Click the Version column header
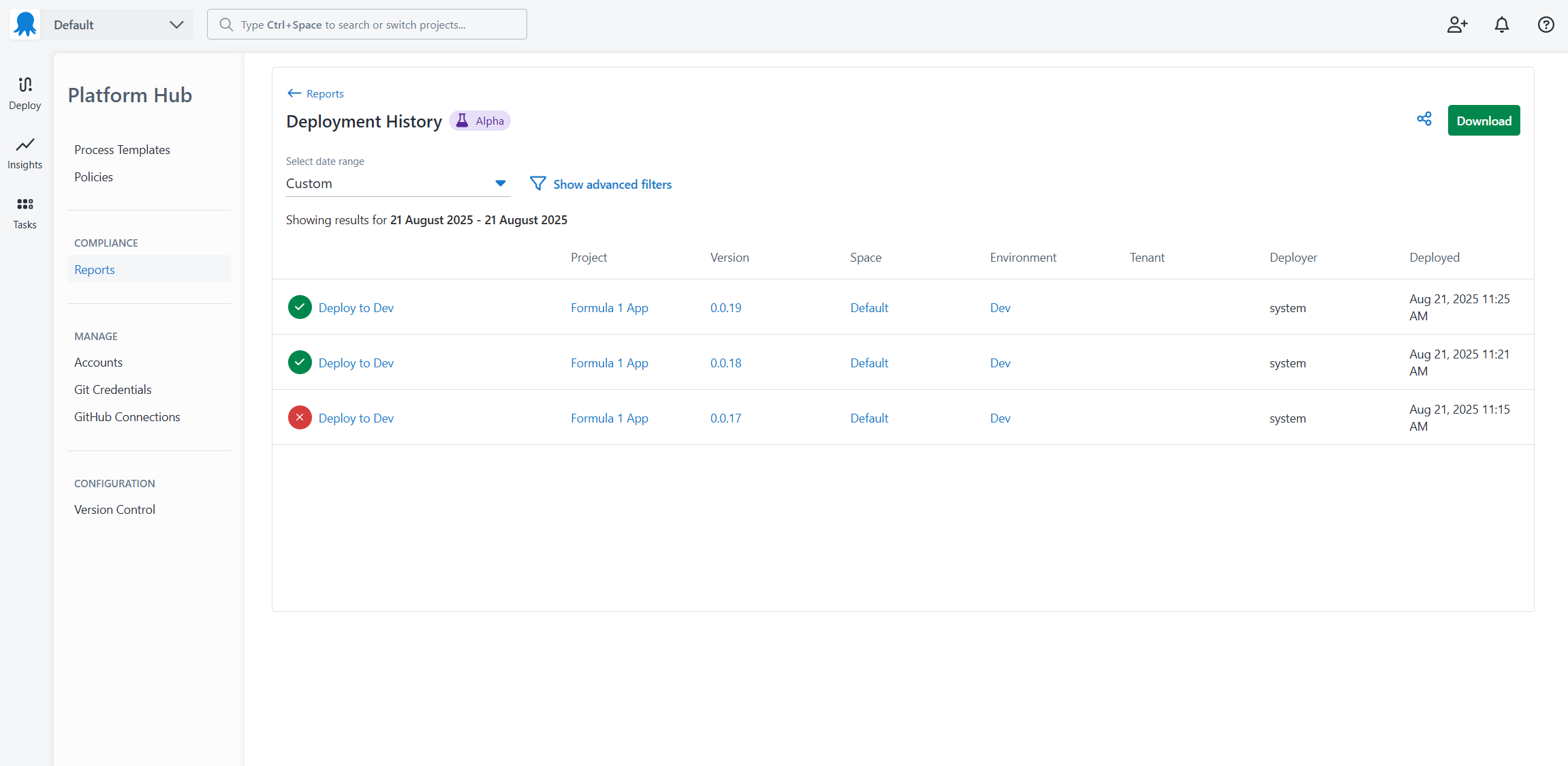The width and height of the screenshot is (1568, 766). 730,257
